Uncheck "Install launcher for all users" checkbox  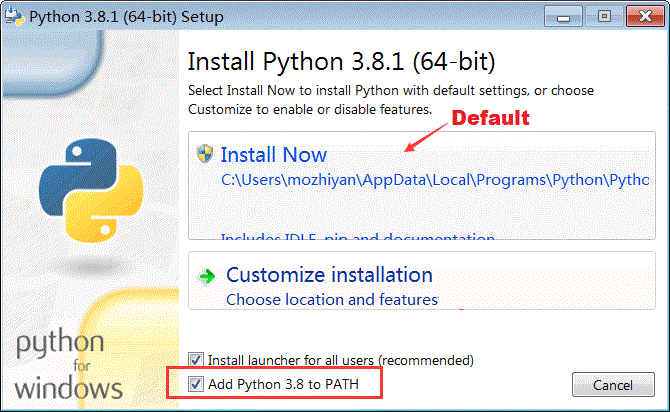[x=196, y=359]
